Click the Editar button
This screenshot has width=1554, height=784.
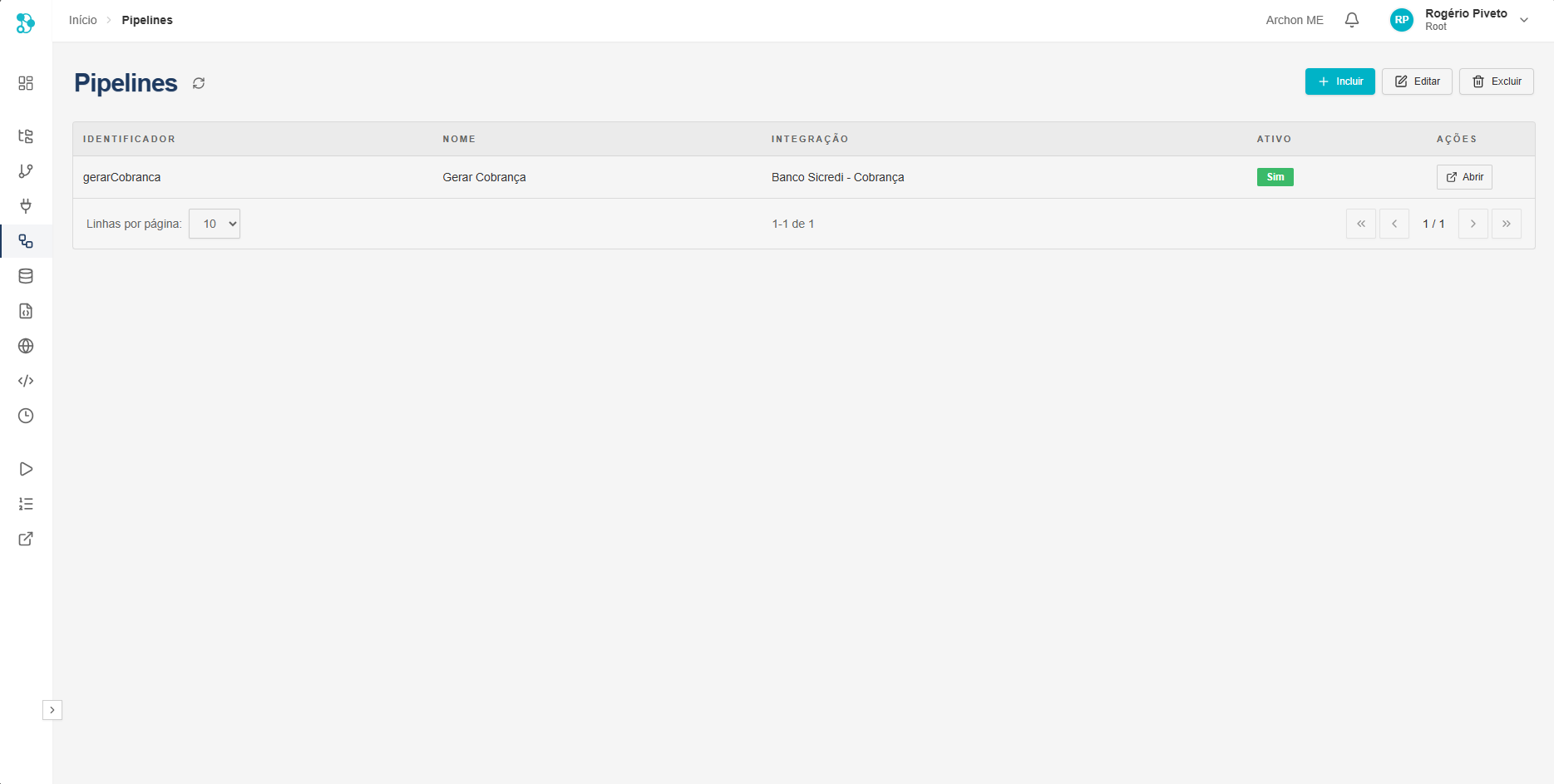[1417, 81]
